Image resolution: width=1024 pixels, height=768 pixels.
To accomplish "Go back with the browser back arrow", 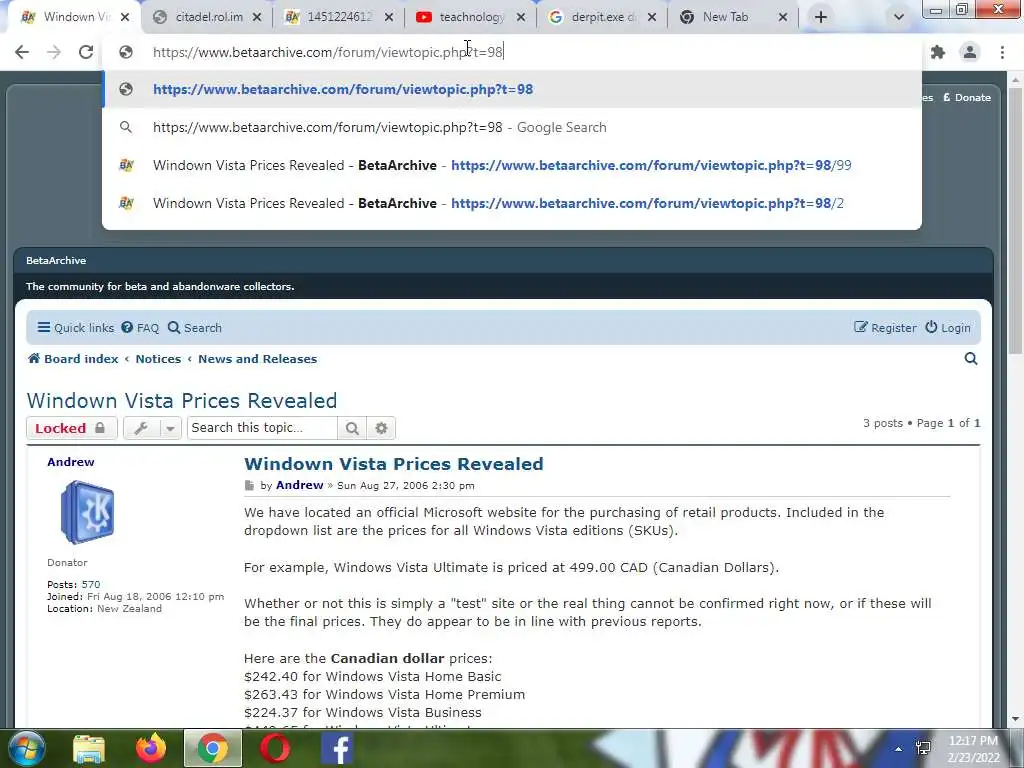I will coord(22,52).
